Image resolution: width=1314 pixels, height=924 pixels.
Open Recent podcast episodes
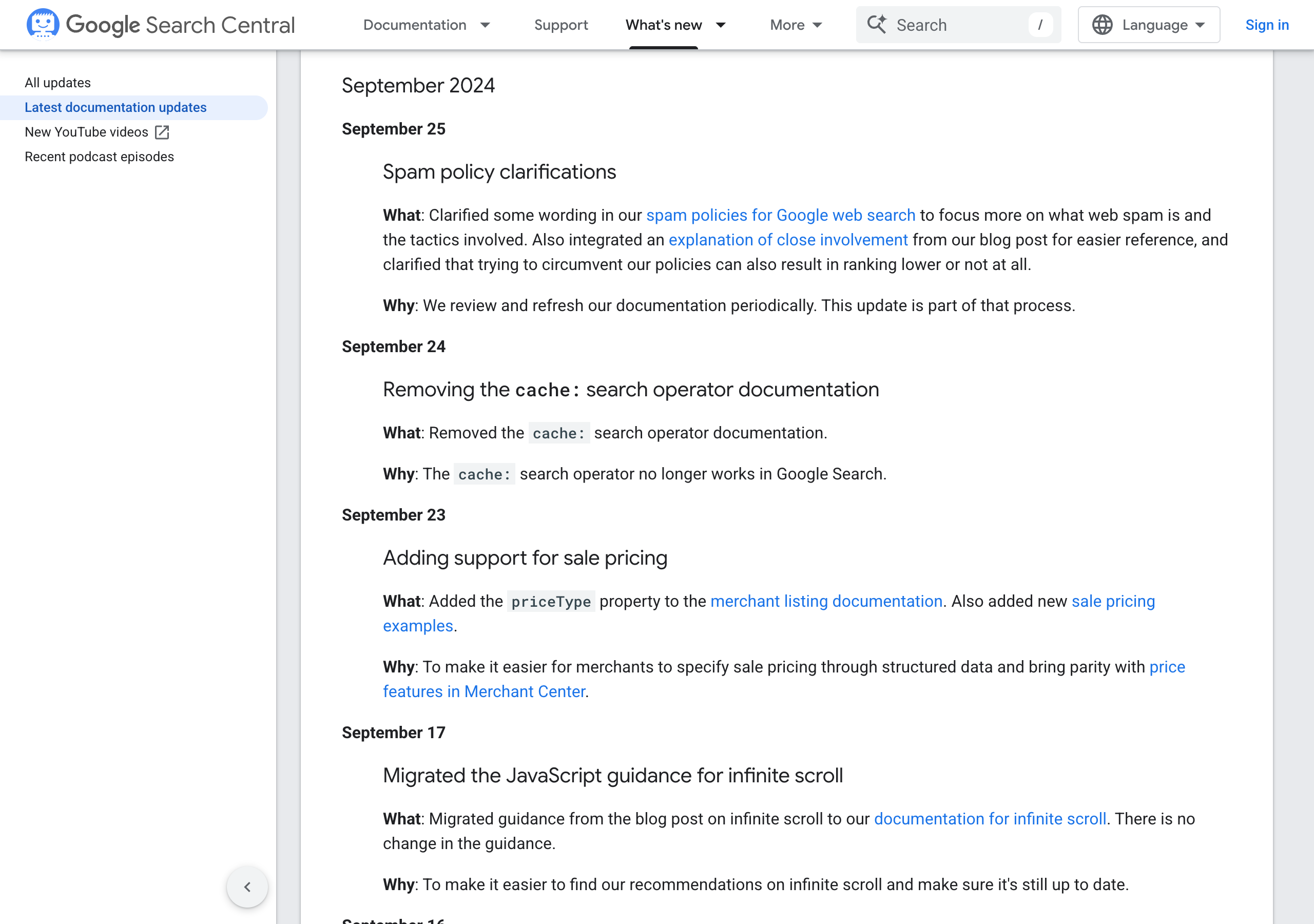point(100,157)
